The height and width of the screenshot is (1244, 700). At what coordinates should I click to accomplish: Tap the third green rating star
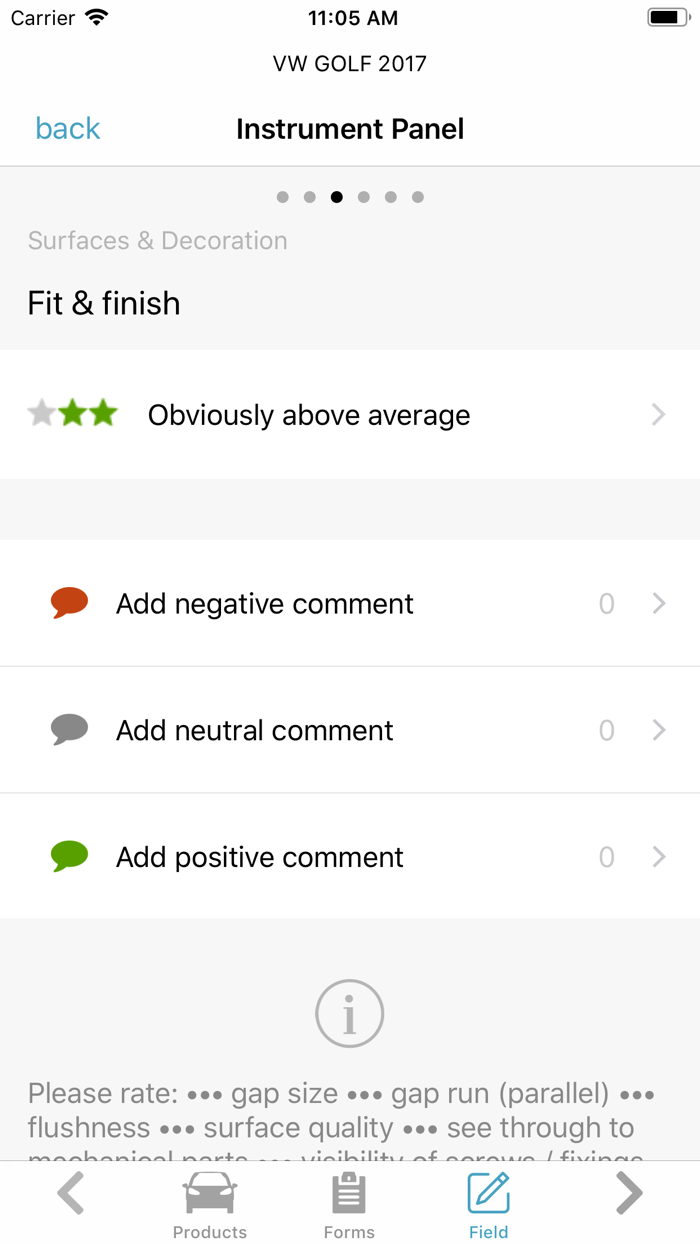click(x=104, y=413)
